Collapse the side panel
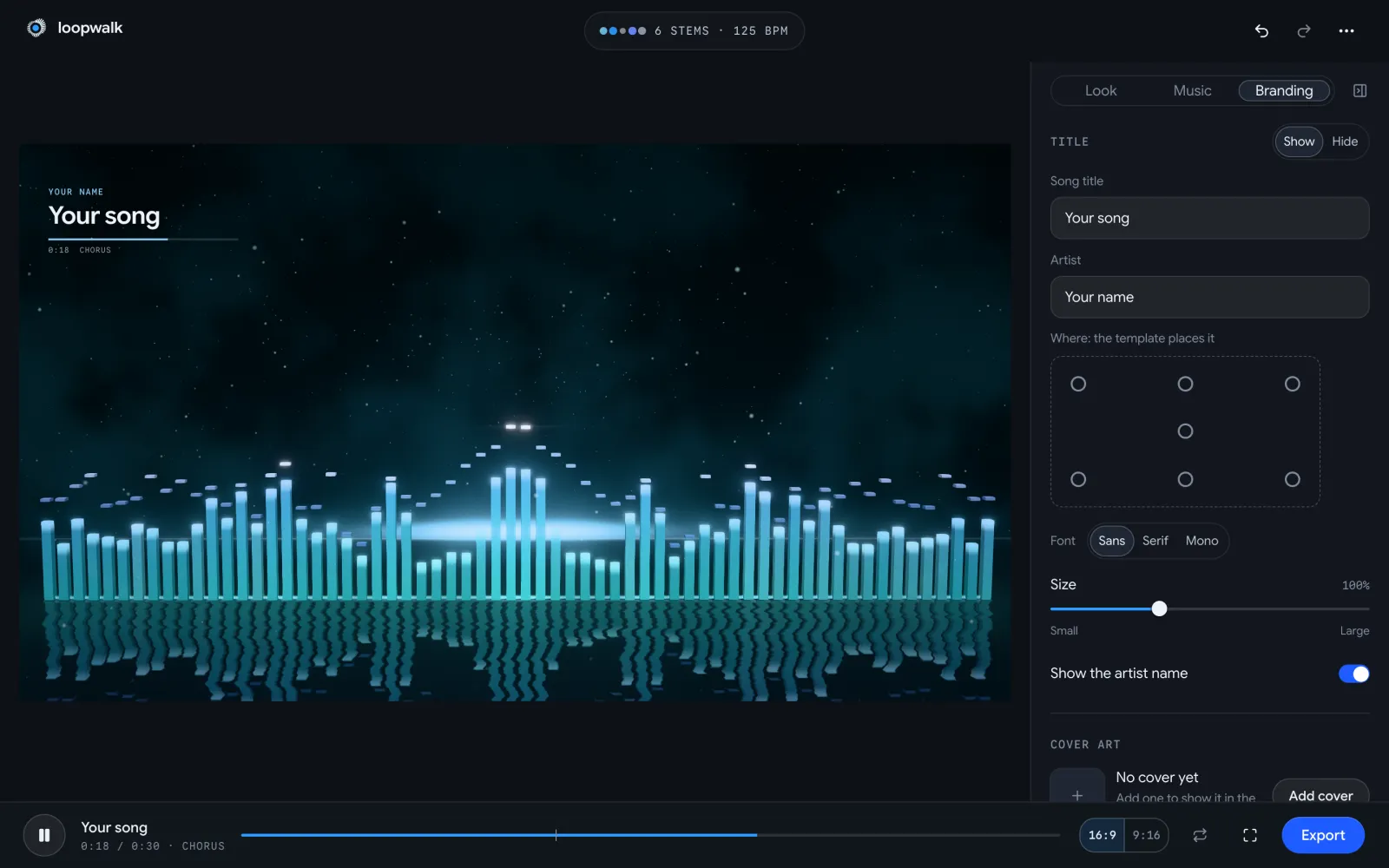This screenshot has height=868, width=1389. coord(1360,91)
